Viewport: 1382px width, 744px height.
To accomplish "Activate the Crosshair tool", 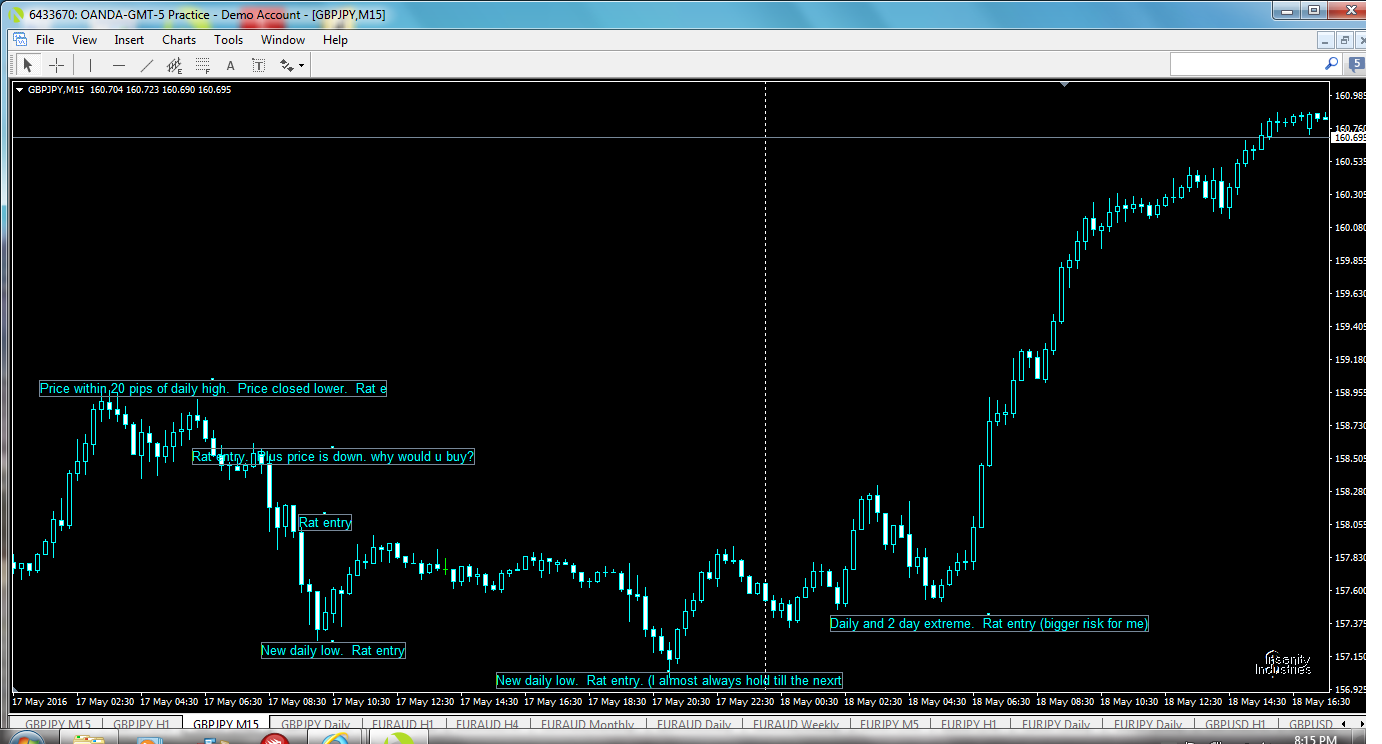I will 57,65.
